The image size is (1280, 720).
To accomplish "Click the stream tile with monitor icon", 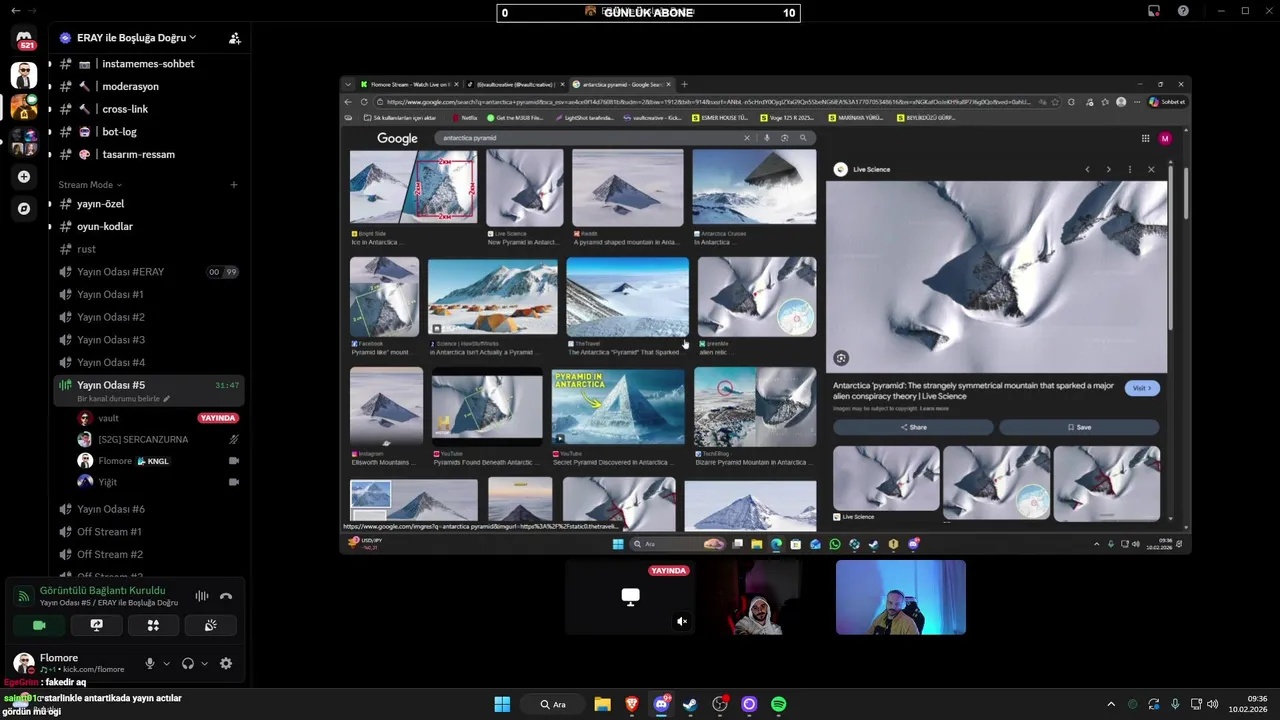I will tap(630, 598).
